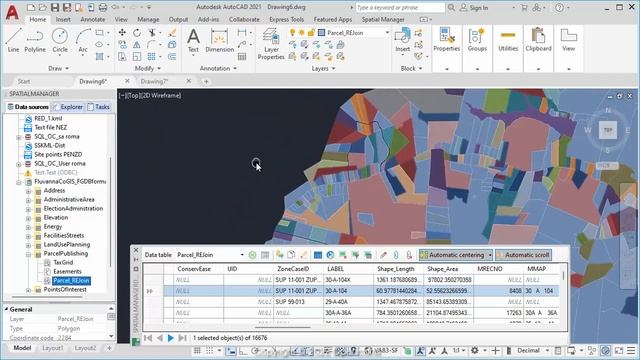
Task: Click the Plot printer icon in quick access toolbar
Action: pos(103,7)
